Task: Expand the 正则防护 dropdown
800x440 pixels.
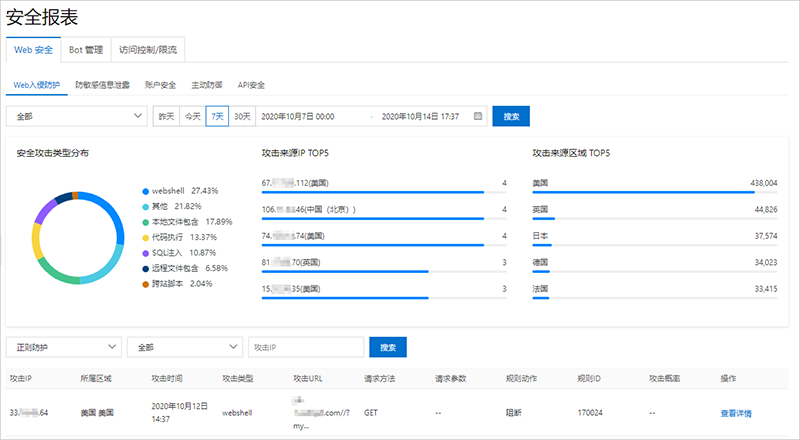Action: click(64, 347)
